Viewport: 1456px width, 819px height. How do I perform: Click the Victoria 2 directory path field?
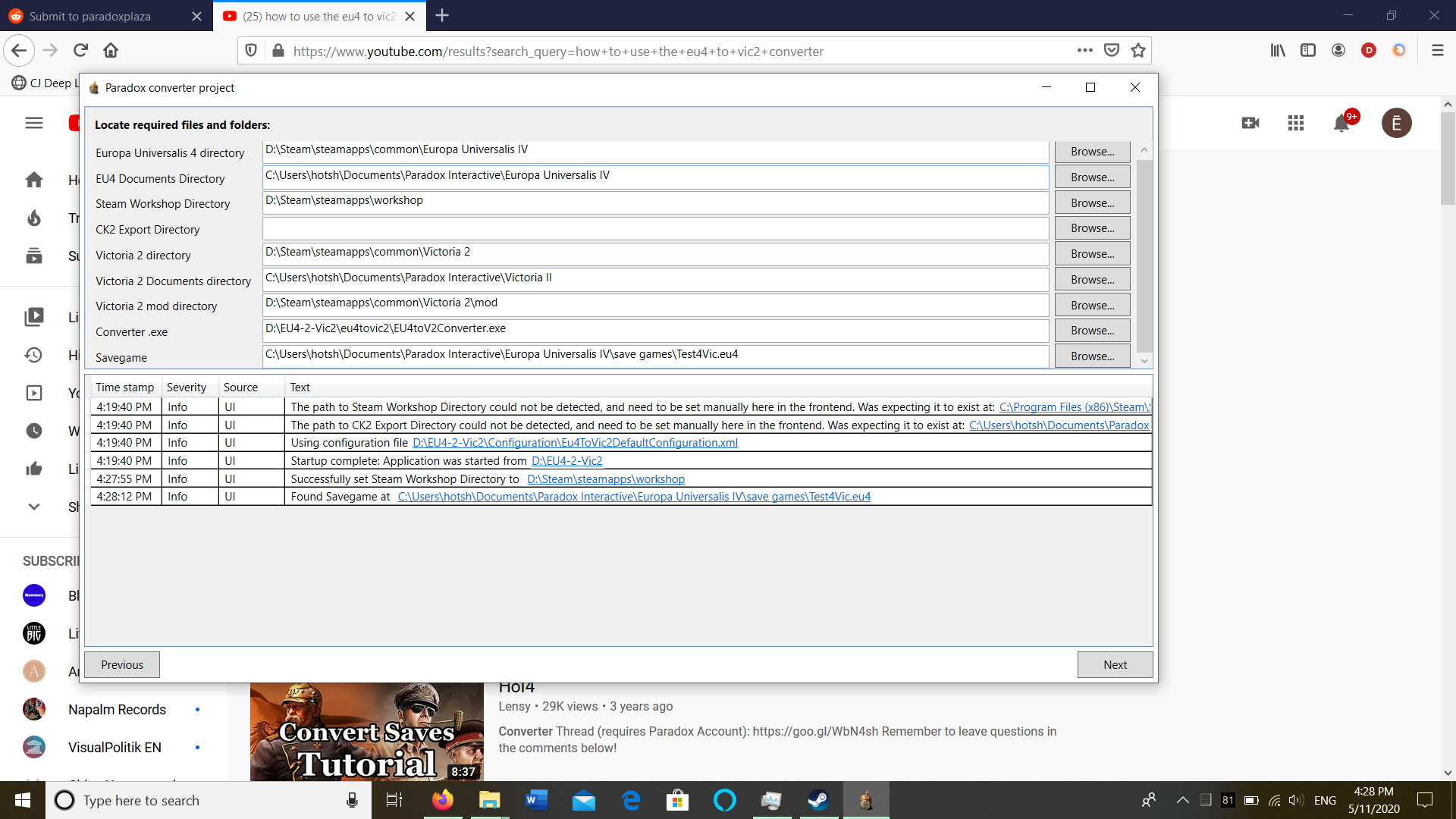(x=656, y=253)
